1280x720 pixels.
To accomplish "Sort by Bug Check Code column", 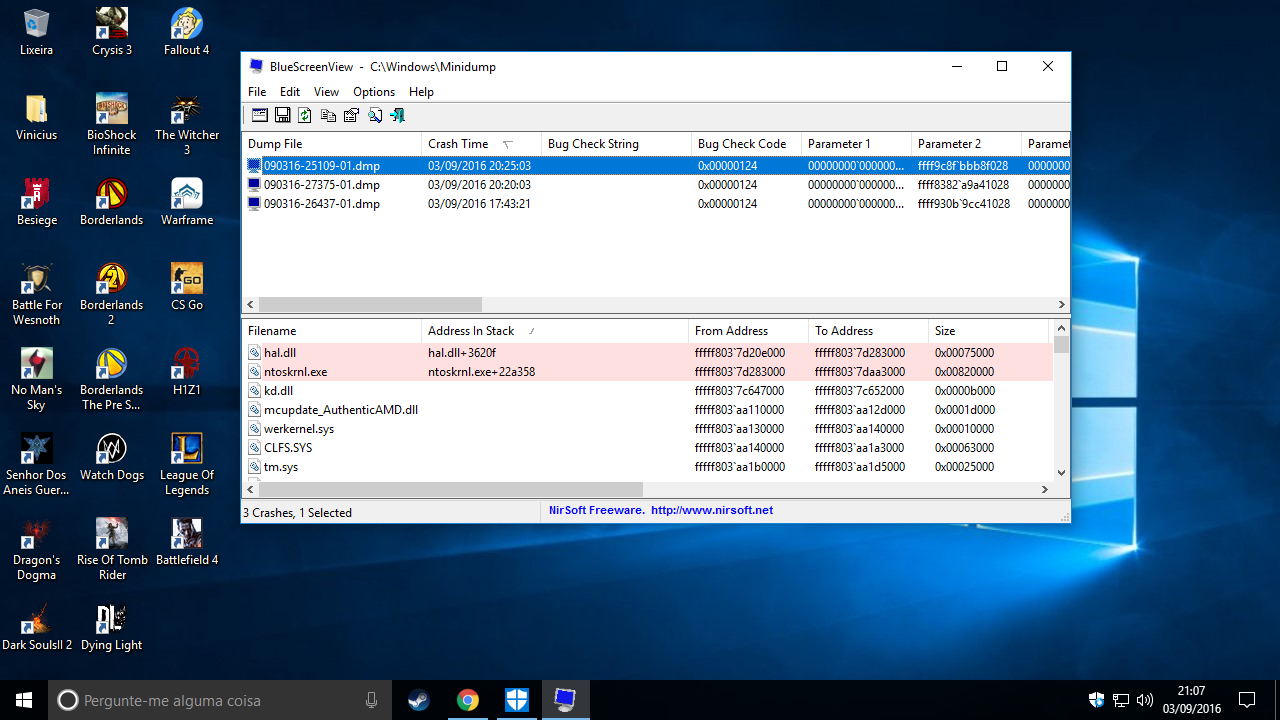I will 746,144.
